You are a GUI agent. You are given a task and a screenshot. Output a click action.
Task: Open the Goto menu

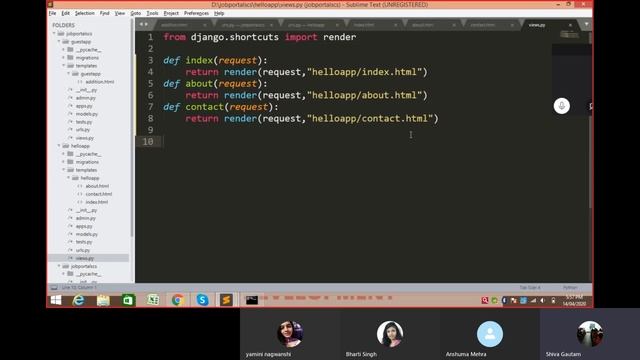pyautogui.click(x=136, y=13)
